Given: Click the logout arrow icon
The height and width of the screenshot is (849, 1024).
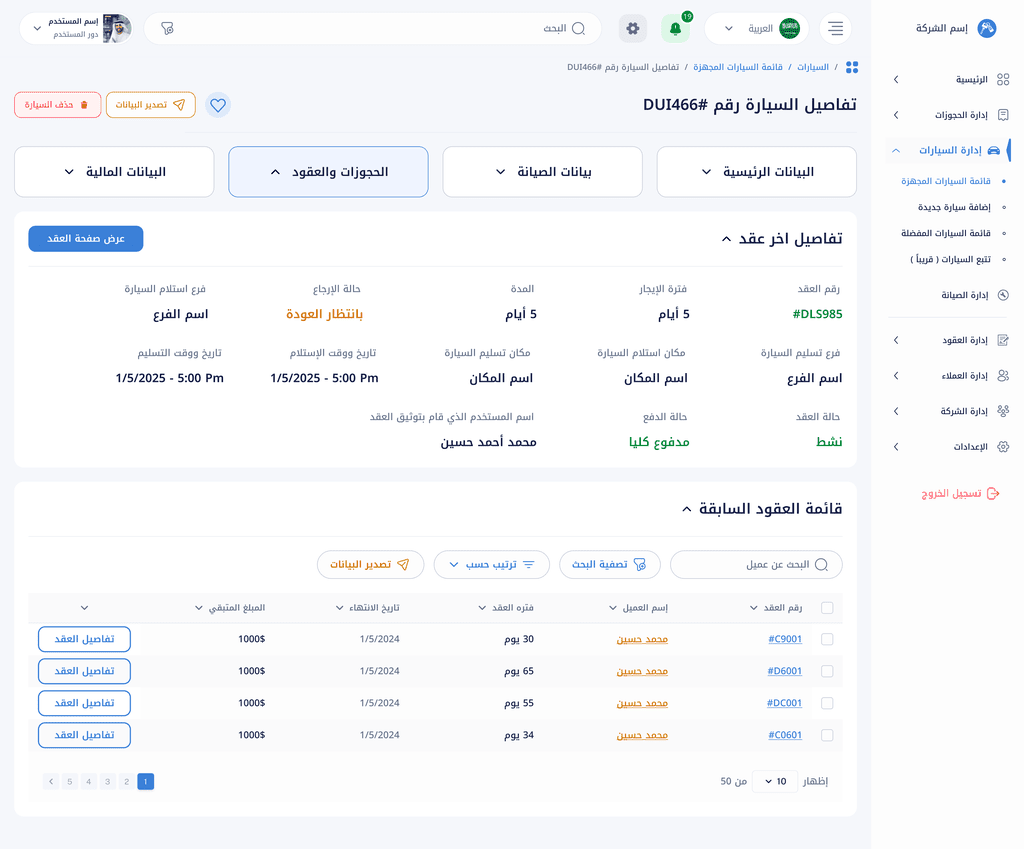Looking at the screenshot, I should coord(993,494).
